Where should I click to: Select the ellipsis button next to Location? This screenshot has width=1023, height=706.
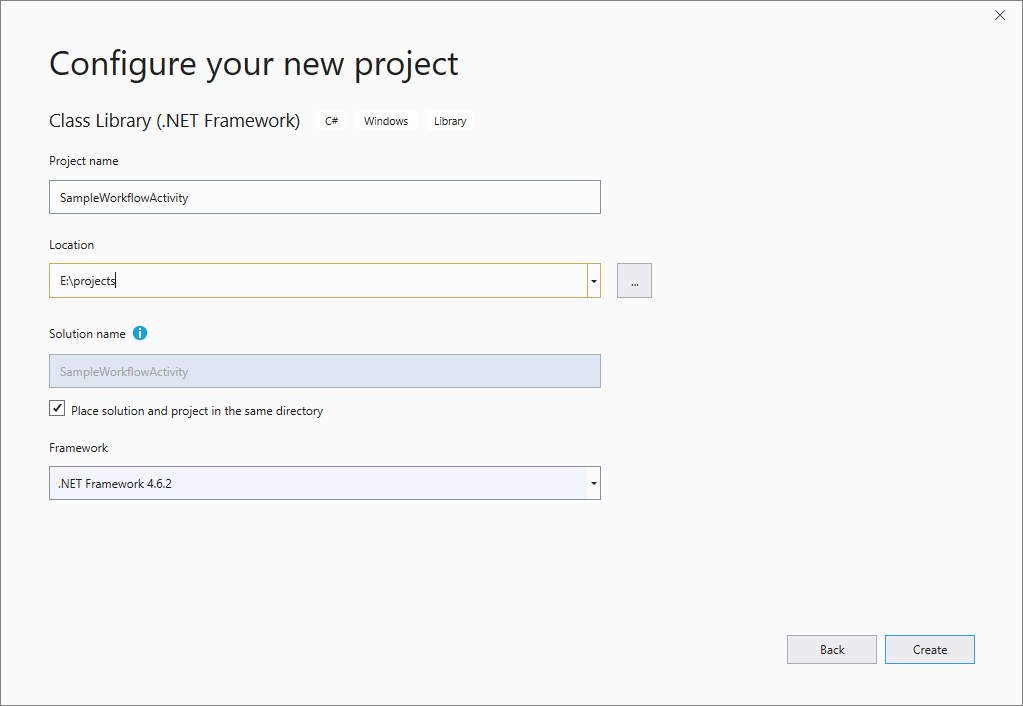[634, 280]
